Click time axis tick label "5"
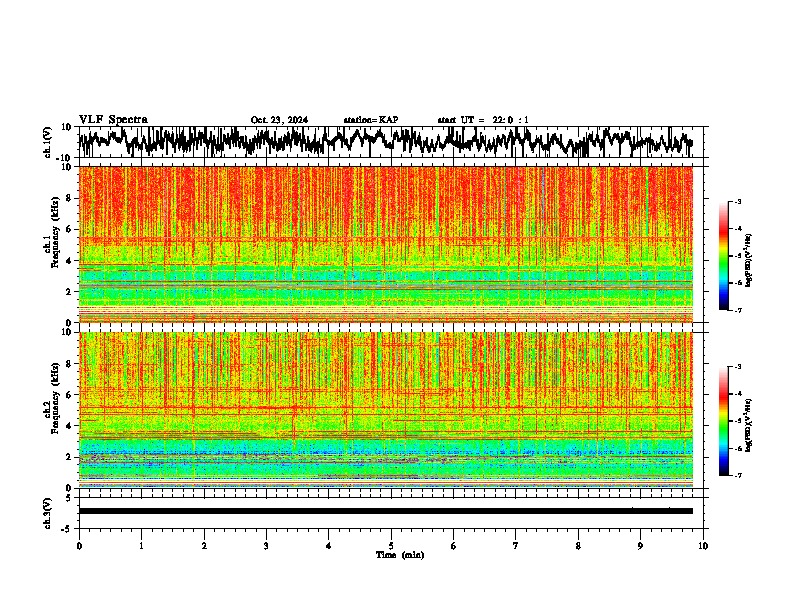 coord(391,546)
